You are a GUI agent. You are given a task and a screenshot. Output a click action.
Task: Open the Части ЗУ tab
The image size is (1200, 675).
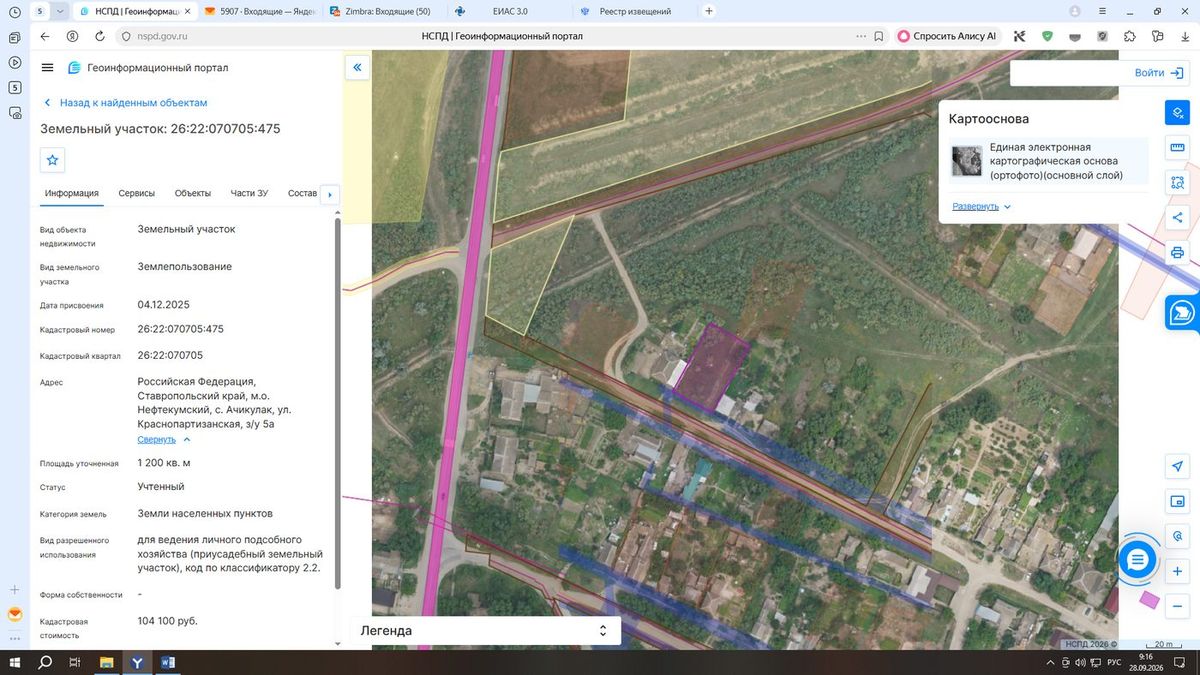pos(249,193)
